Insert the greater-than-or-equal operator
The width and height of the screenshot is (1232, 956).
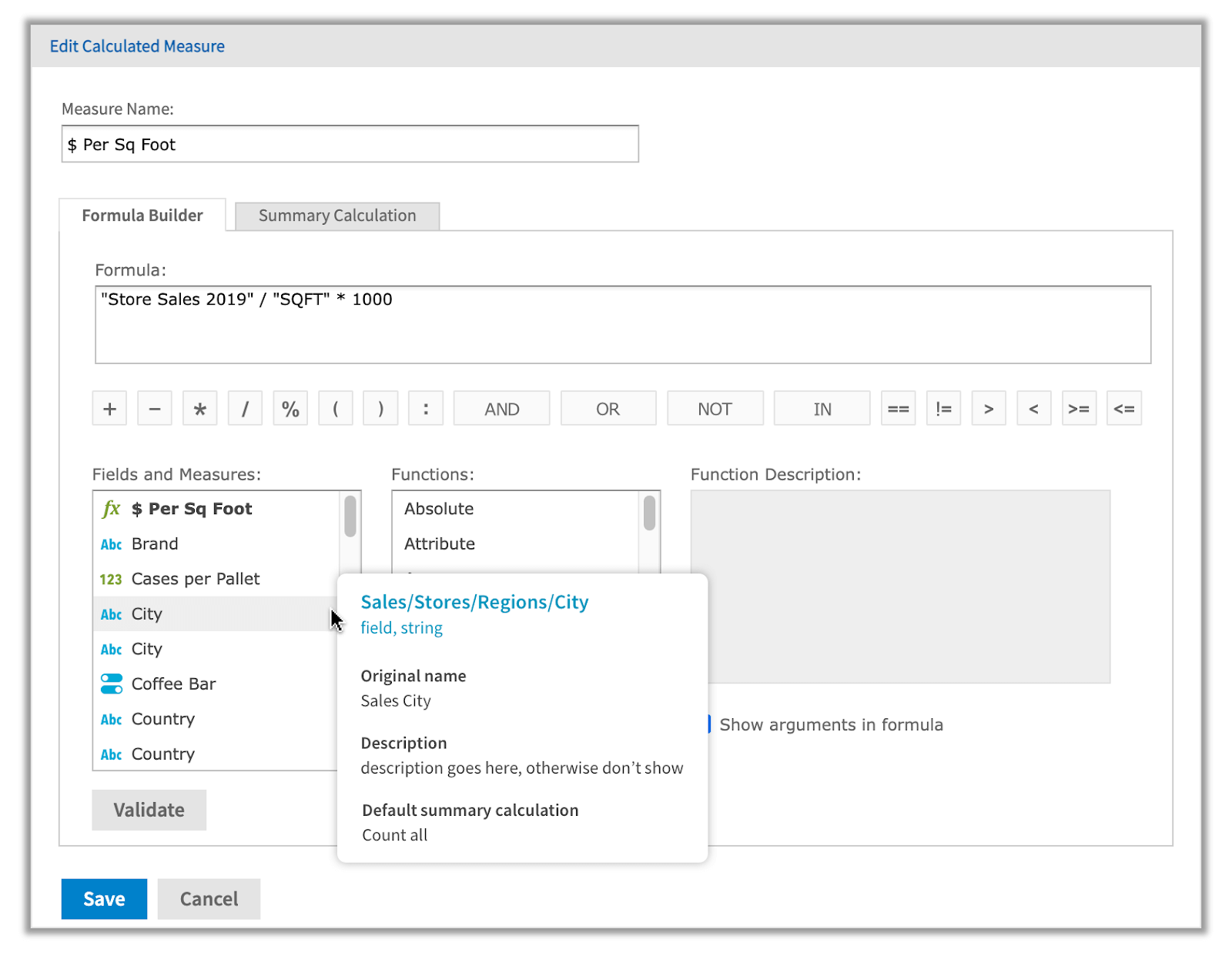1079,409
